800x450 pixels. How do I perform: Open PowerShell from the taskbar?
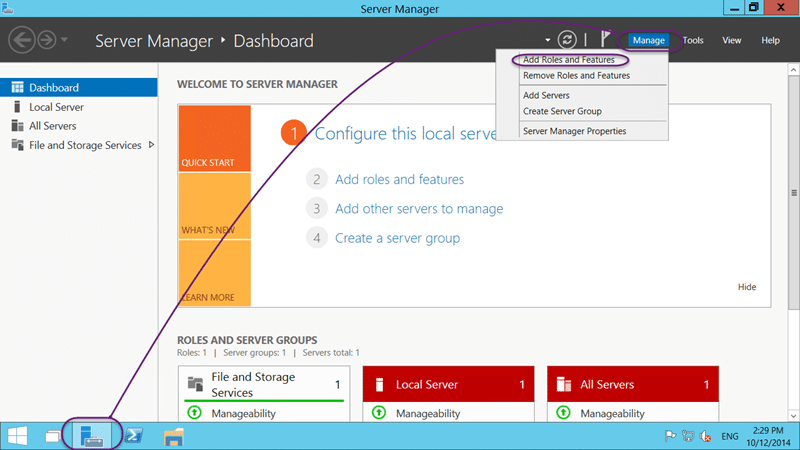(x=134, y=436)
